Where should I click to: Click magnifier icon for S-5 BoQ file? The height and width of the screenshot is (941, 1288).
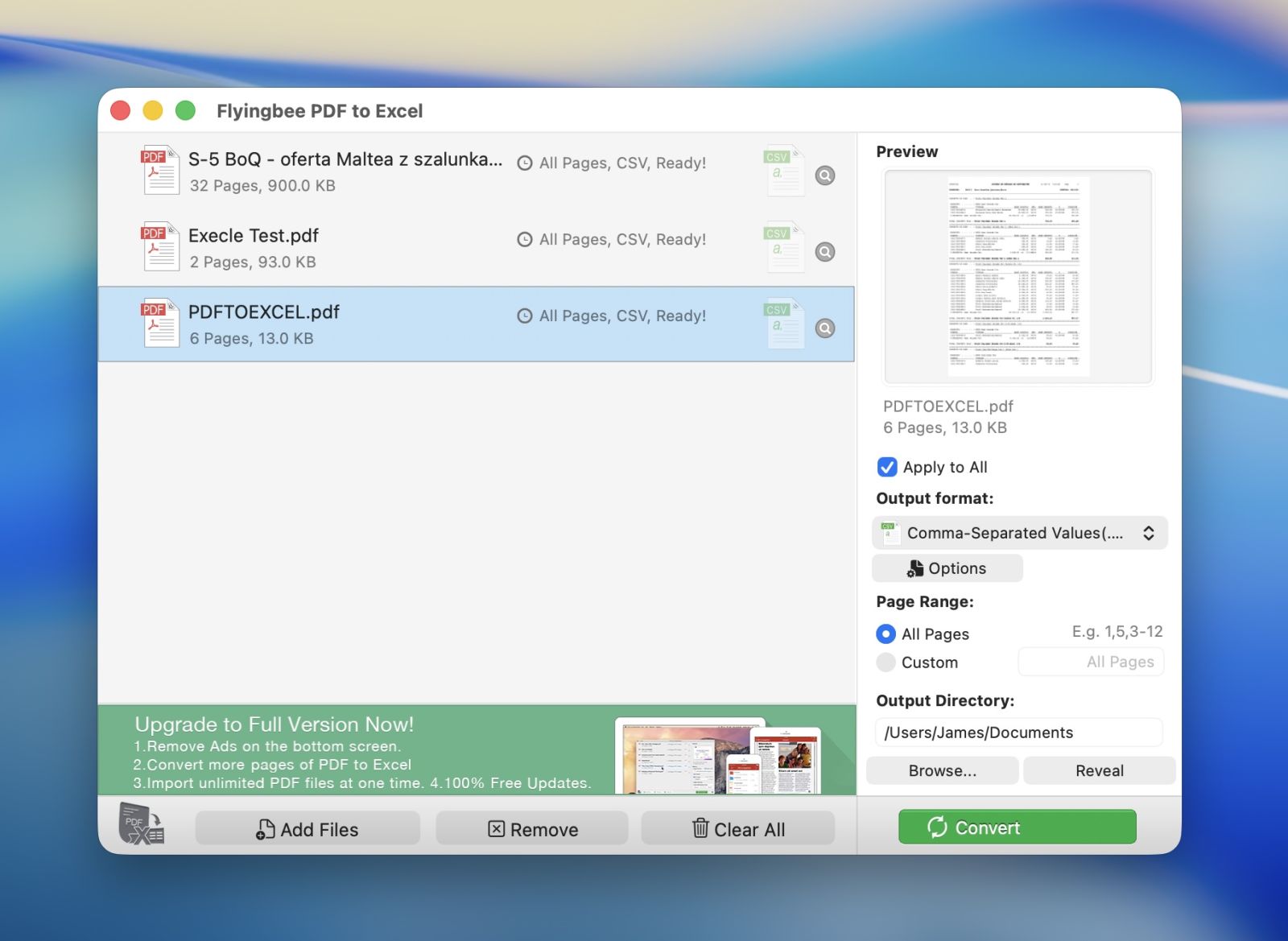click(825, 175)
